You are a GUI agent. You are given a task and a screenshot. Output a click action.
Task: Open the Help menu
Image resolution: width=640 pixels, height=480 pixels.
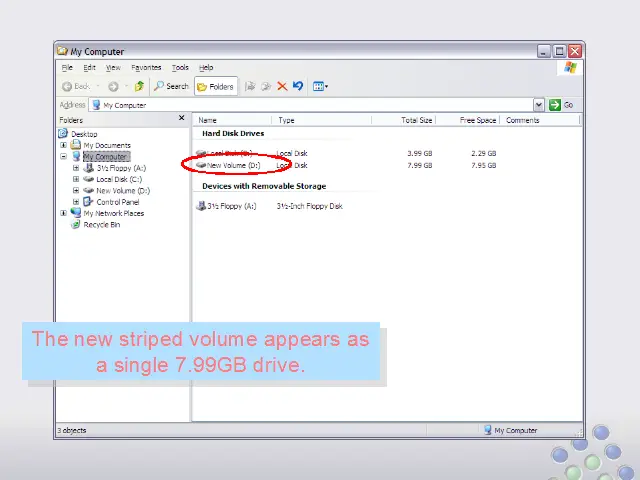[x=206, y=67]
